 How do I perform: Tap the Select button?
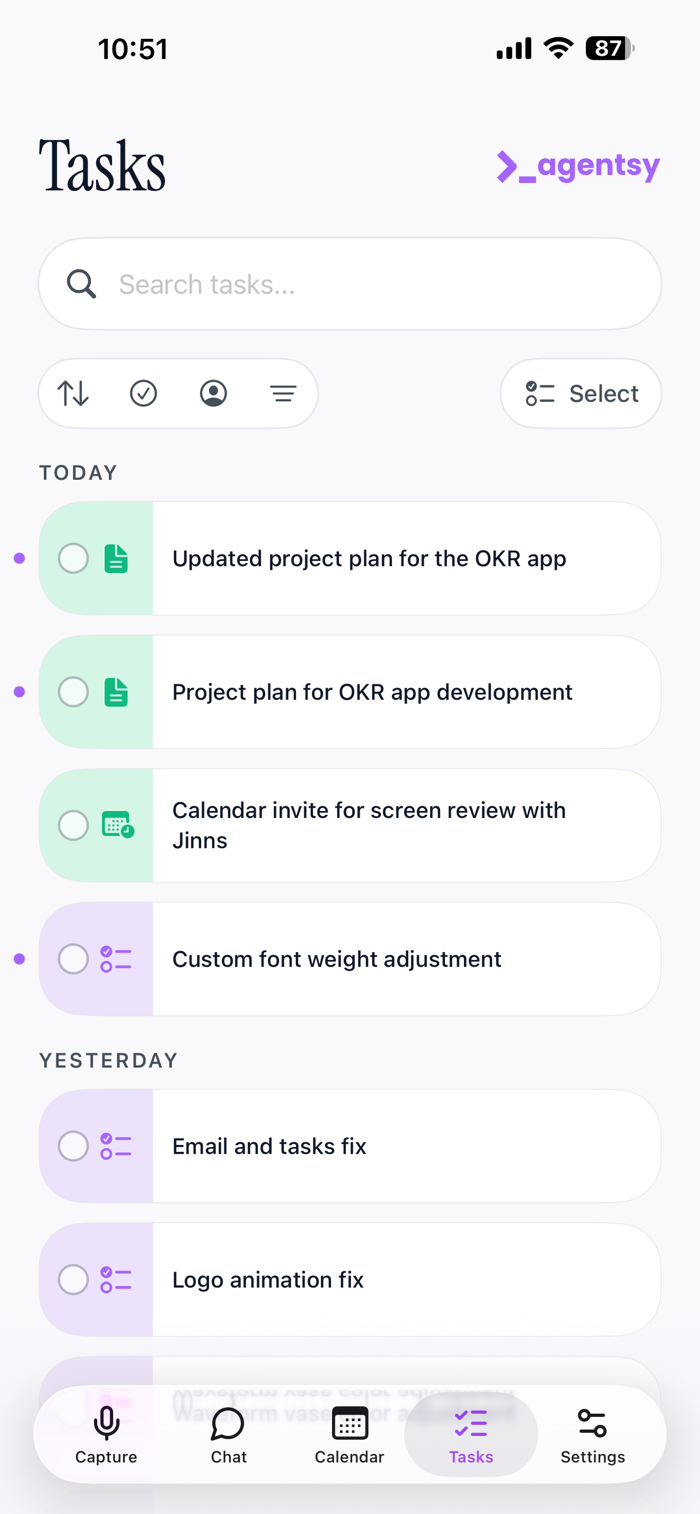click(x=581, y=394)
